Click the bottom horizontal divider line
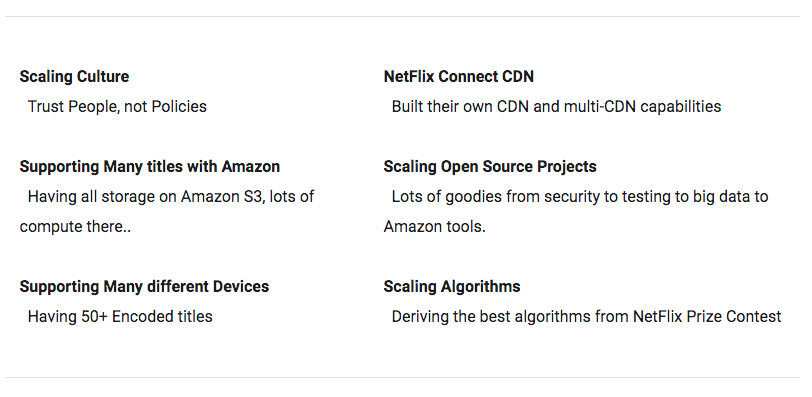Screen dimensions: 812x397 402,377
